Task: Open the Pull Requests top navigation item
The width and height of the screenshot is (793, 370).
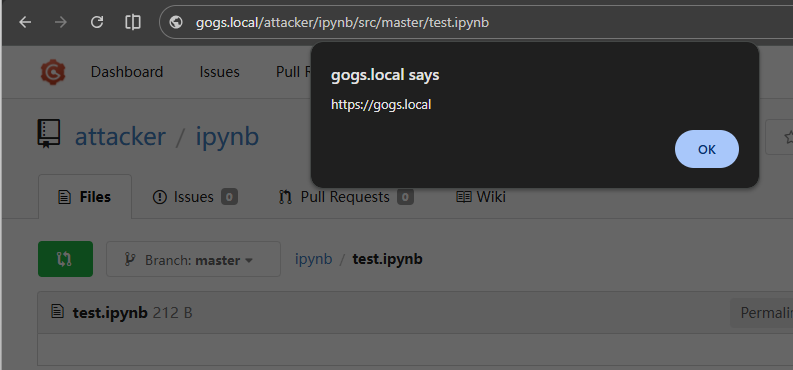Action: (294, 72)
